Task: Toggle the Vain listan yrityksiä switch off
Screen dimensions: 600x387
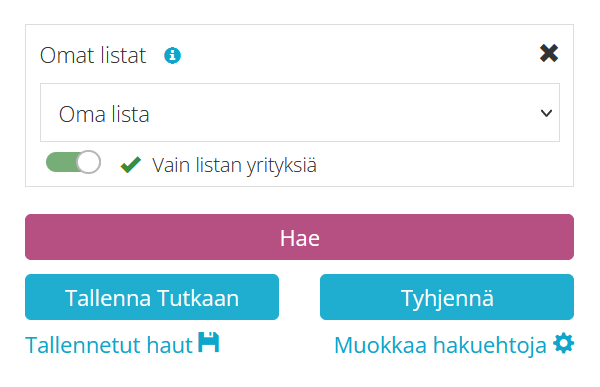Action: coord(73,162)
